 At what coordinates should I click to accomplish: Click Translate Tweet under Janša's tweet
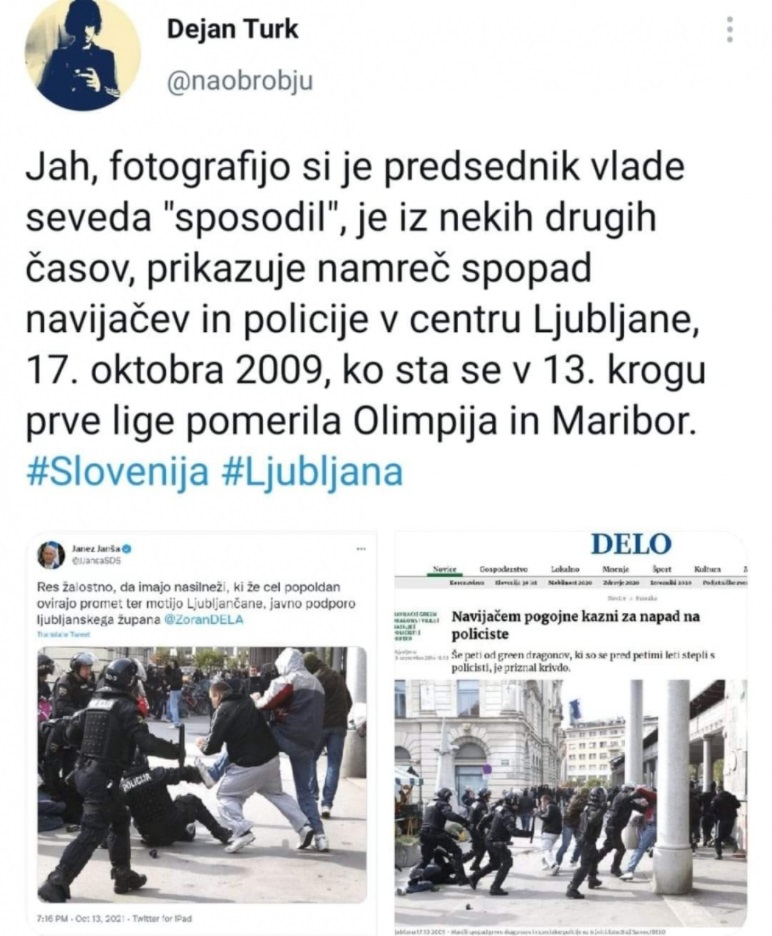63,635
